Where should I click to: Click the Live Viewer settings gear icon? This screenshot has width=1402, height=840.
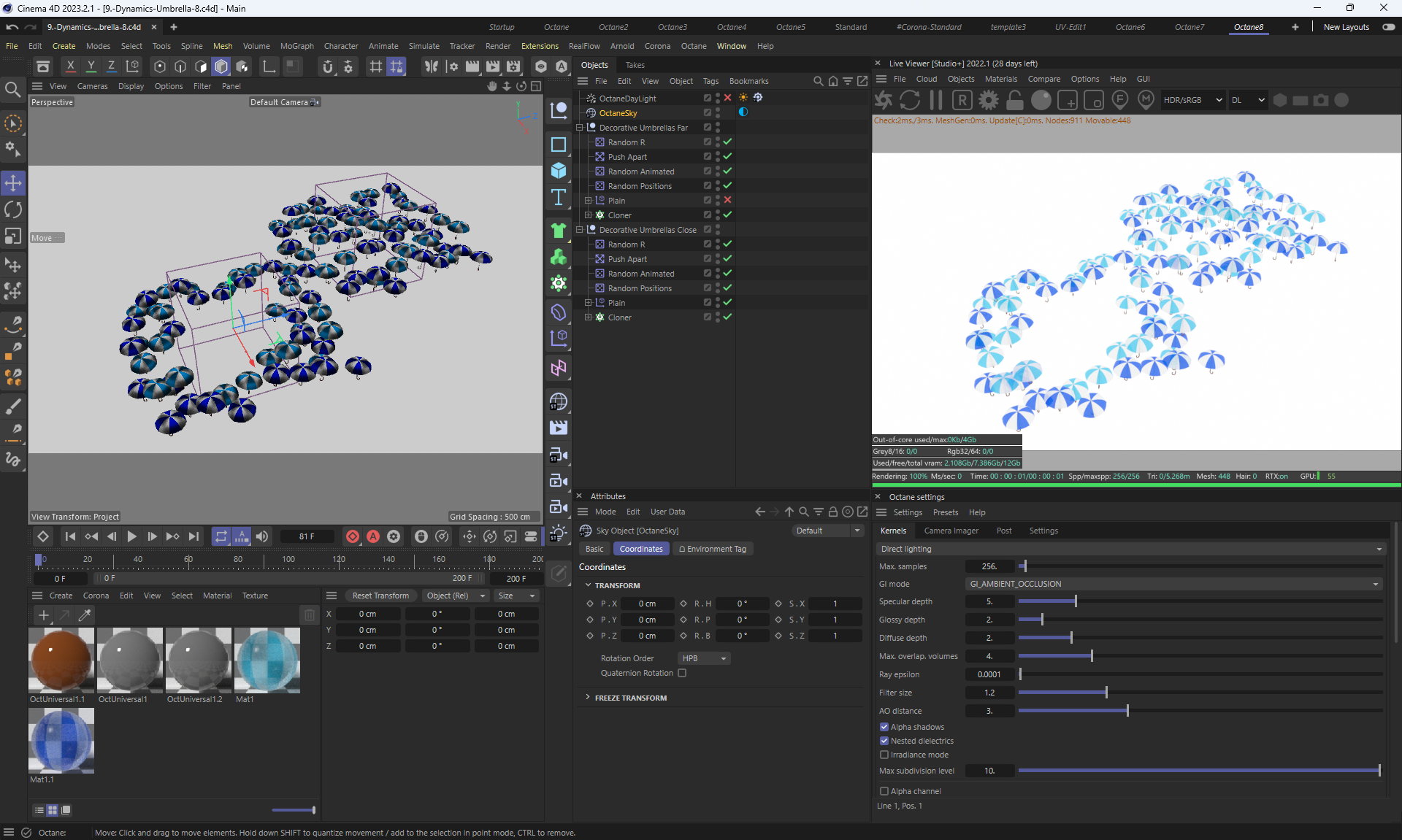[989, 100]
